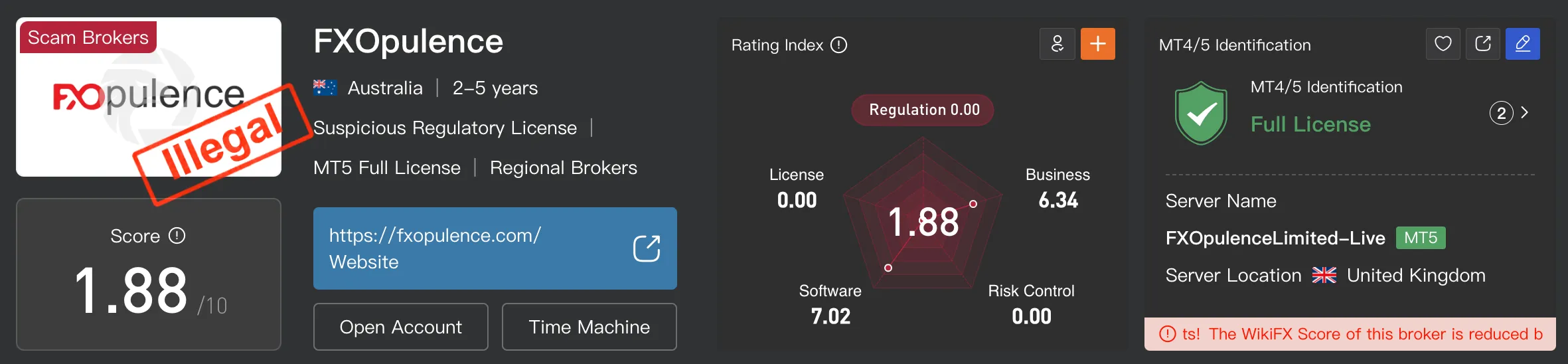Click the blue edit pencil icon
1568x364 pixels.
tap(1522, 44)
